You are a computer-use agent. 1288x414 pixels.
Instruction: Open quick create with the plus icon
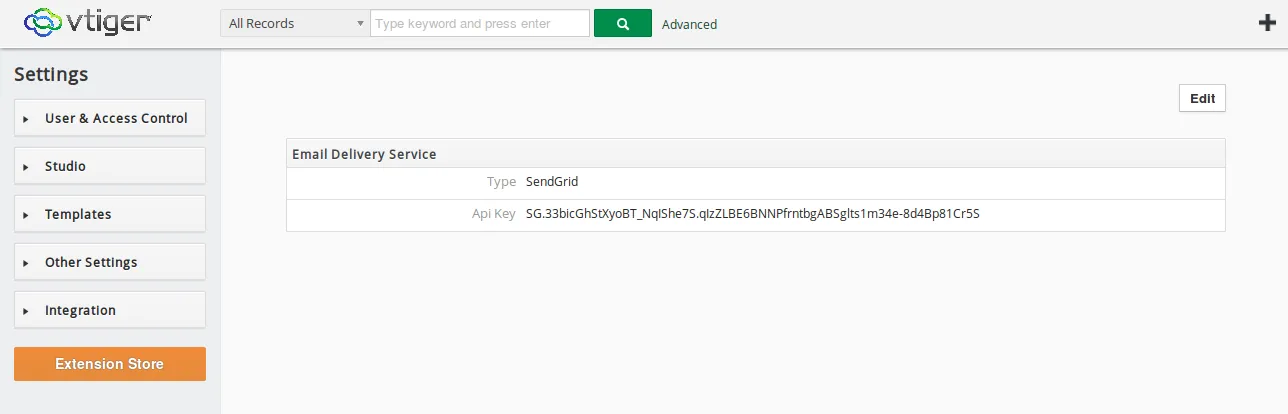[x=1266, y=24]
